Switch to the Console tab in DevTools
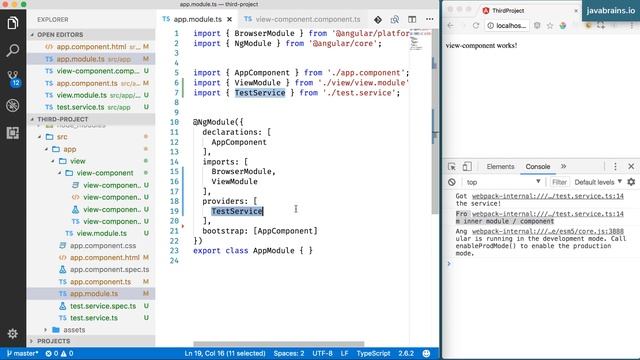This screenshot has height=360, width=640. click(x=538, y=167)
